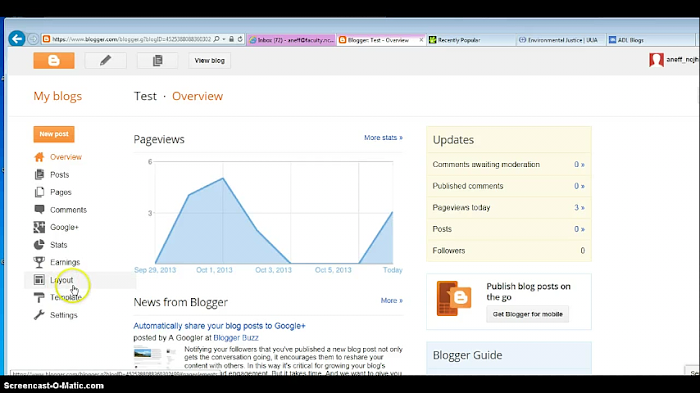Switch to Recently Popular tab
The height and width of the screenshot is (393, 700).
459,40
